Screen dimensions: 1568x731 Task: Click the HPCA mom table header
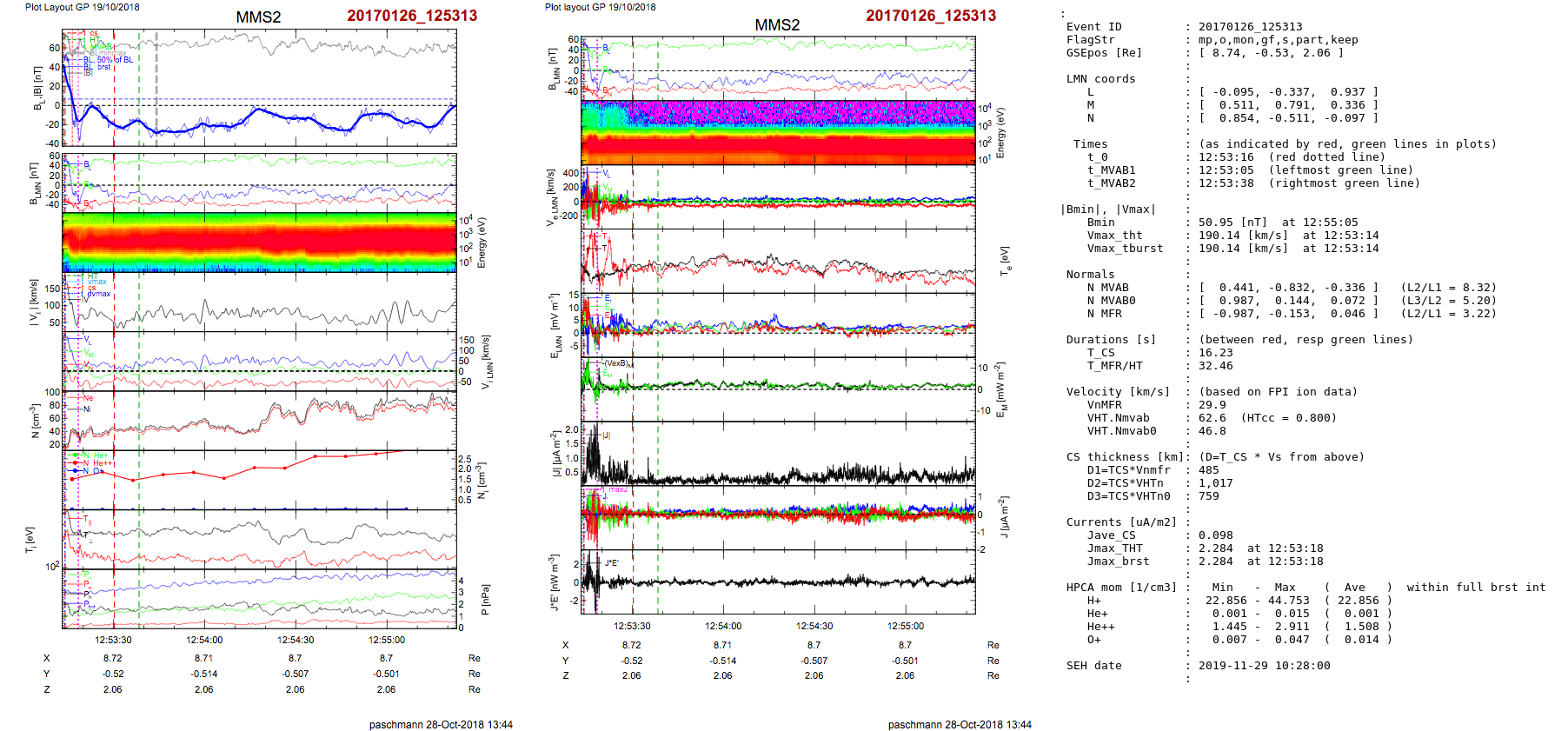click(1120, 588)
